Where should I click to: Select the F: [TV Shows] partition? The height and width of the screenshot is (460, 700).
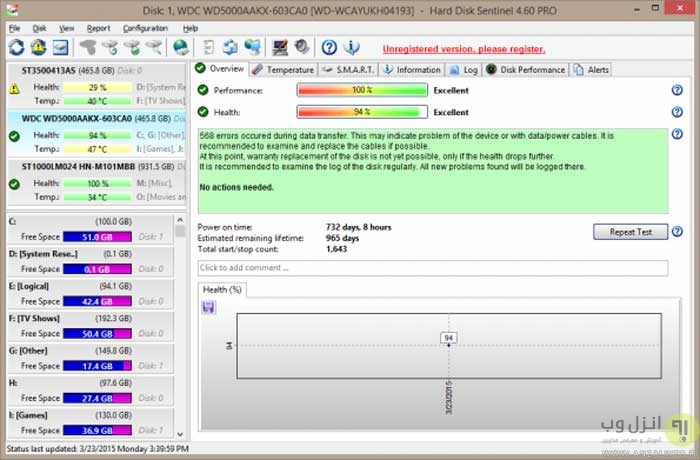coord(91,326)
